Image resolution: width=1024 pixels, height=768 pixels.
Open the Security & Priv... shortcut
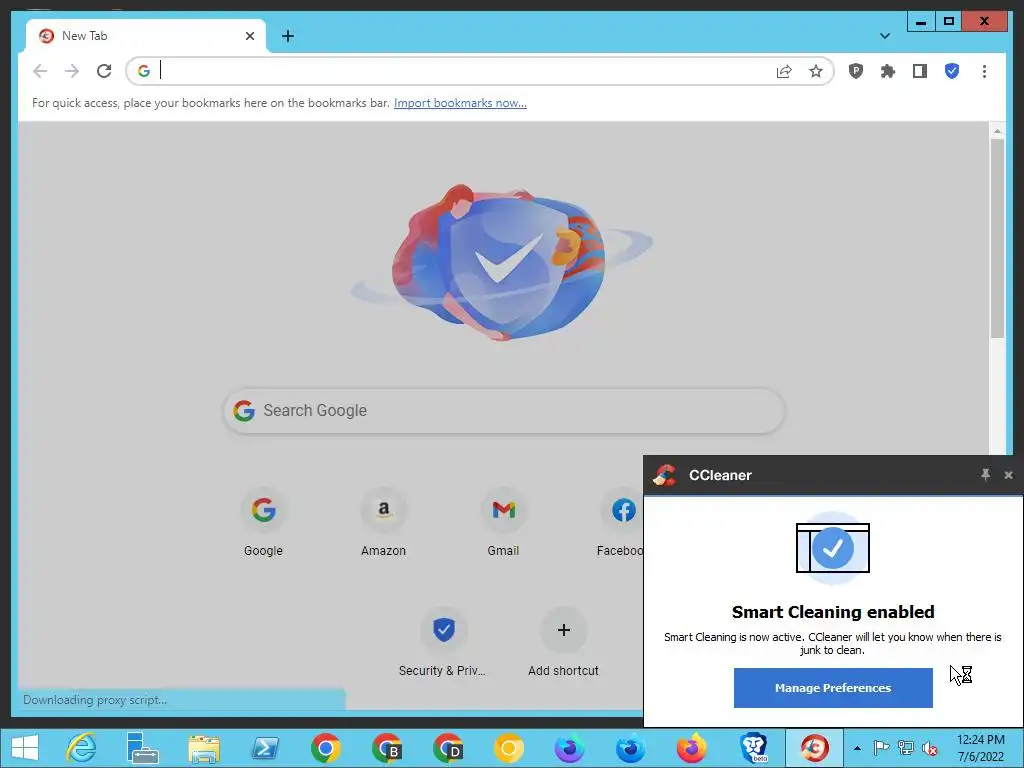coord(443,642)
